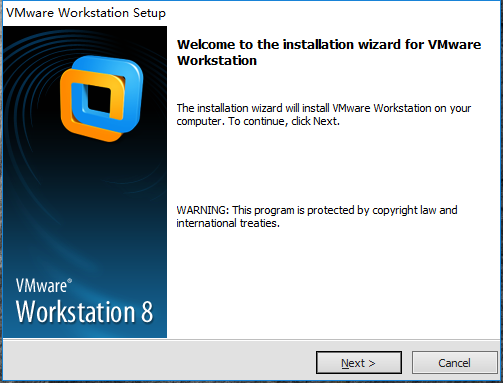Click the empty title bar area beside Setup

coord(333,13)
